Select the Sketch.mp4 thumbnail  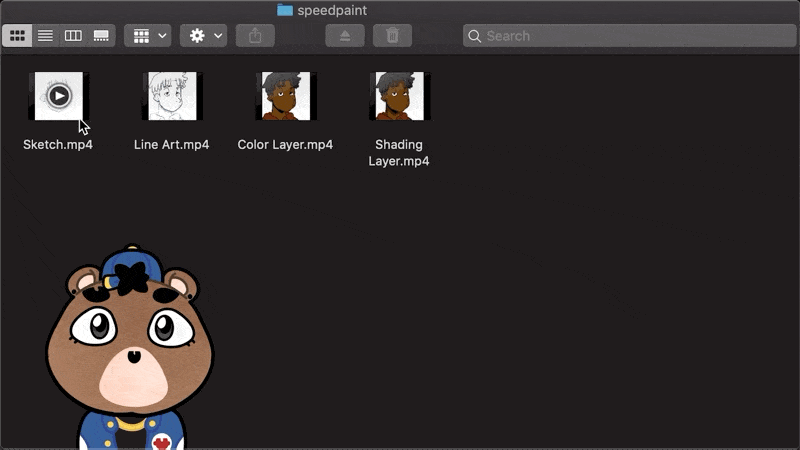pos(59,96)
